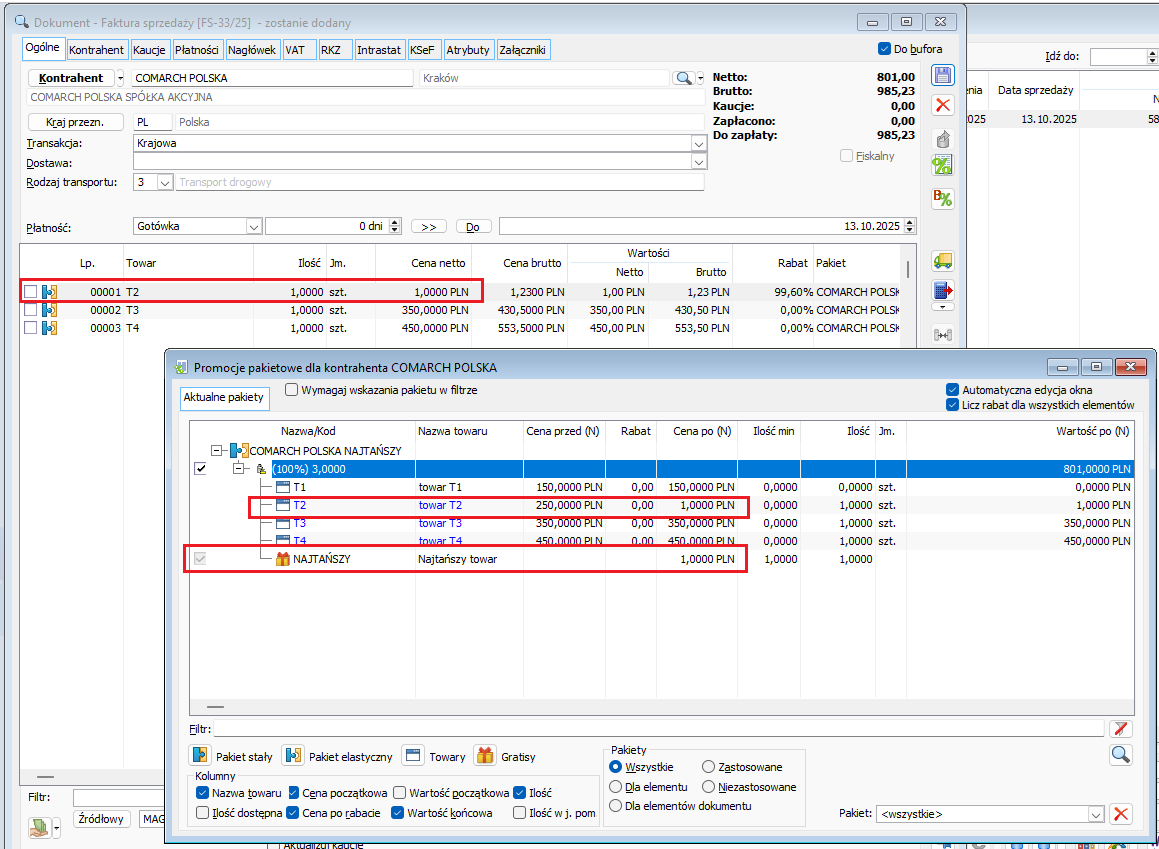Click the Pakiet elastyczny icon button

pyautogui.click(x=293, y=755)
